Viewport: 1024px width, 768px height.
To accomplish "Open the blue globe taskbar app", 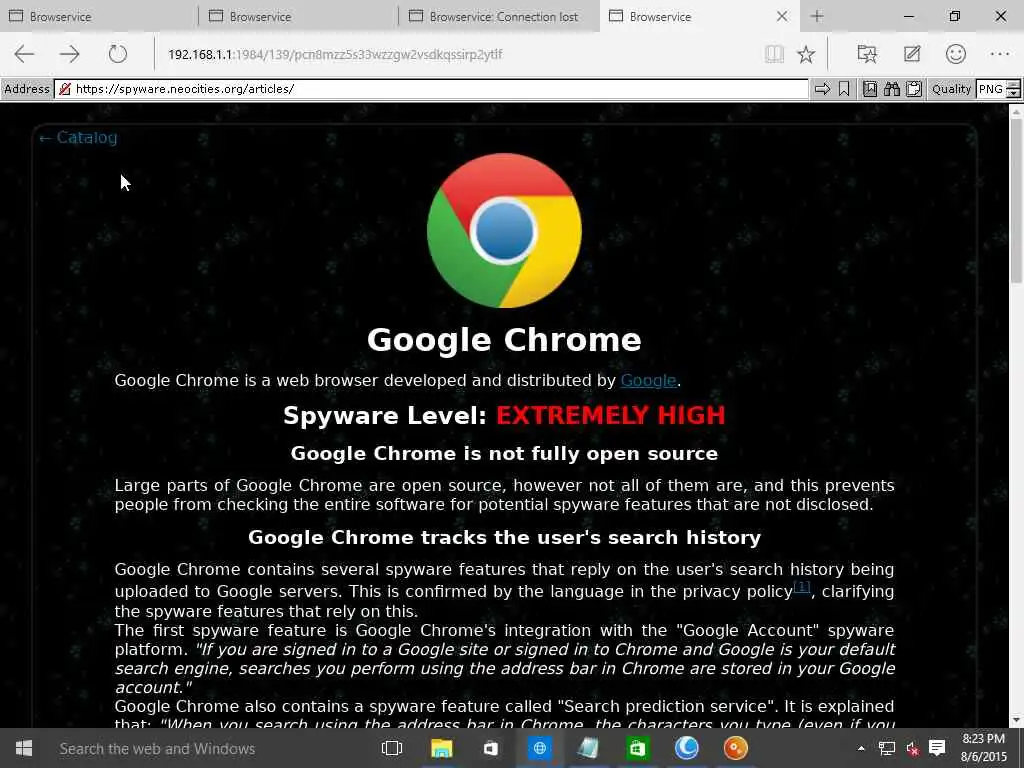I will [x=539, y=748].
